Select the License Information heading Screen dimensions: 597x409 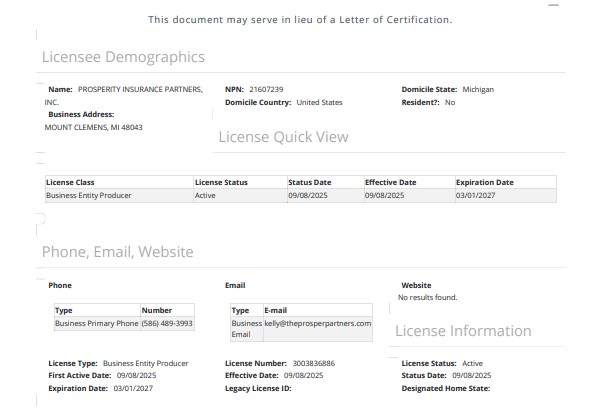coord(463,331)
